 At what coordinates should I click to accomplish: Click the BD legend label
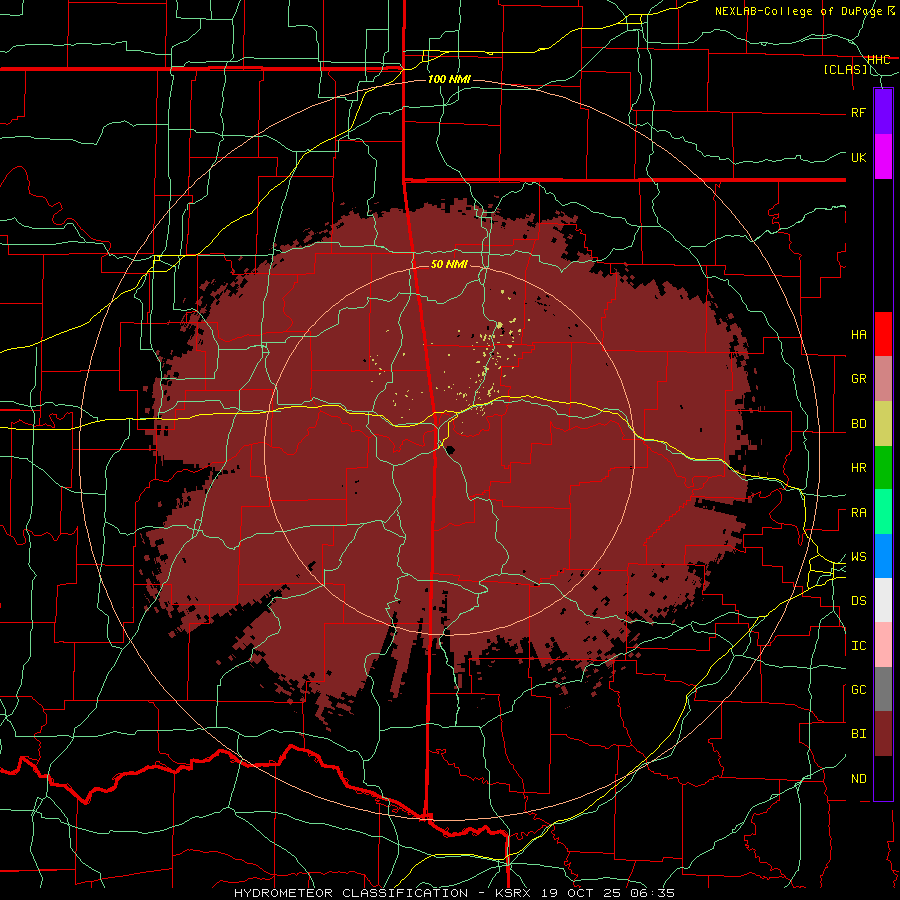[x=858, y=424]
